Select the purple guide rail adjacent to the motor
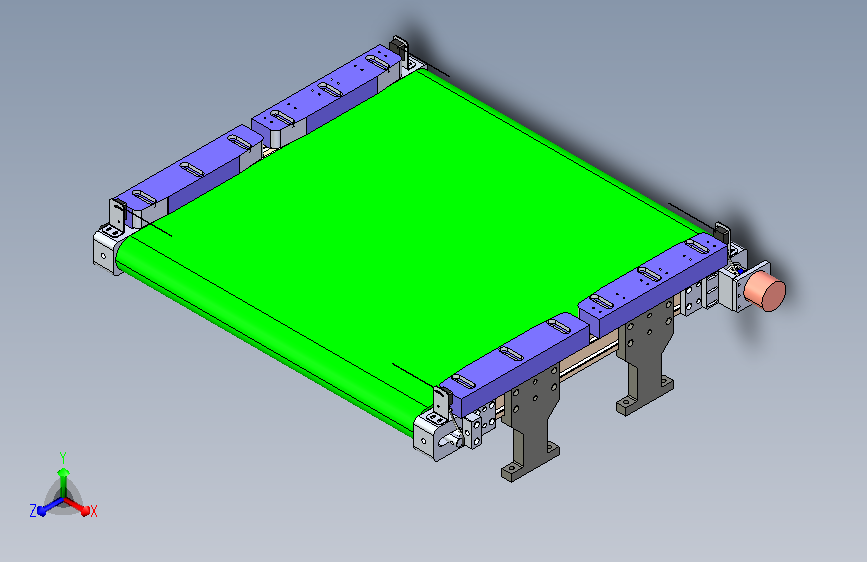 coord(654,284)
